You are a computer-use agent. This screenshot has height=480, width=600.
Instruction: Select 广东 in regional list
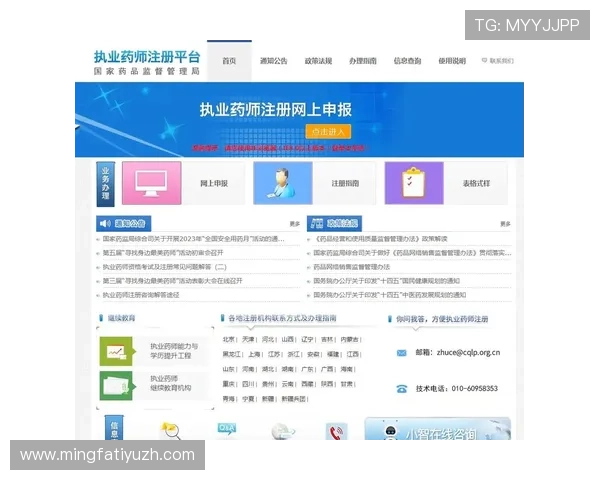[x=307, y=369]
